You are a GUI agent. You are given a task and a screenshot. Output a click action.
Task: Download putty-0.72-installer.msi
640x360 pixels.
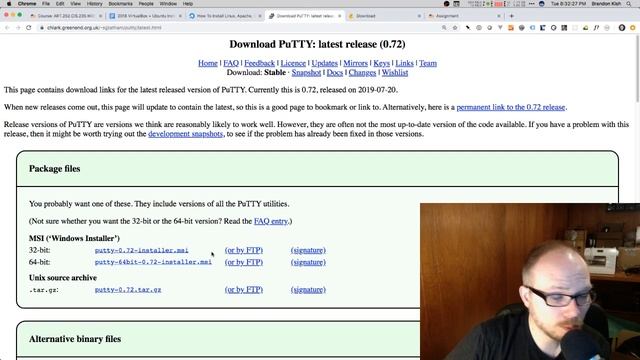[x=142, y=250]
